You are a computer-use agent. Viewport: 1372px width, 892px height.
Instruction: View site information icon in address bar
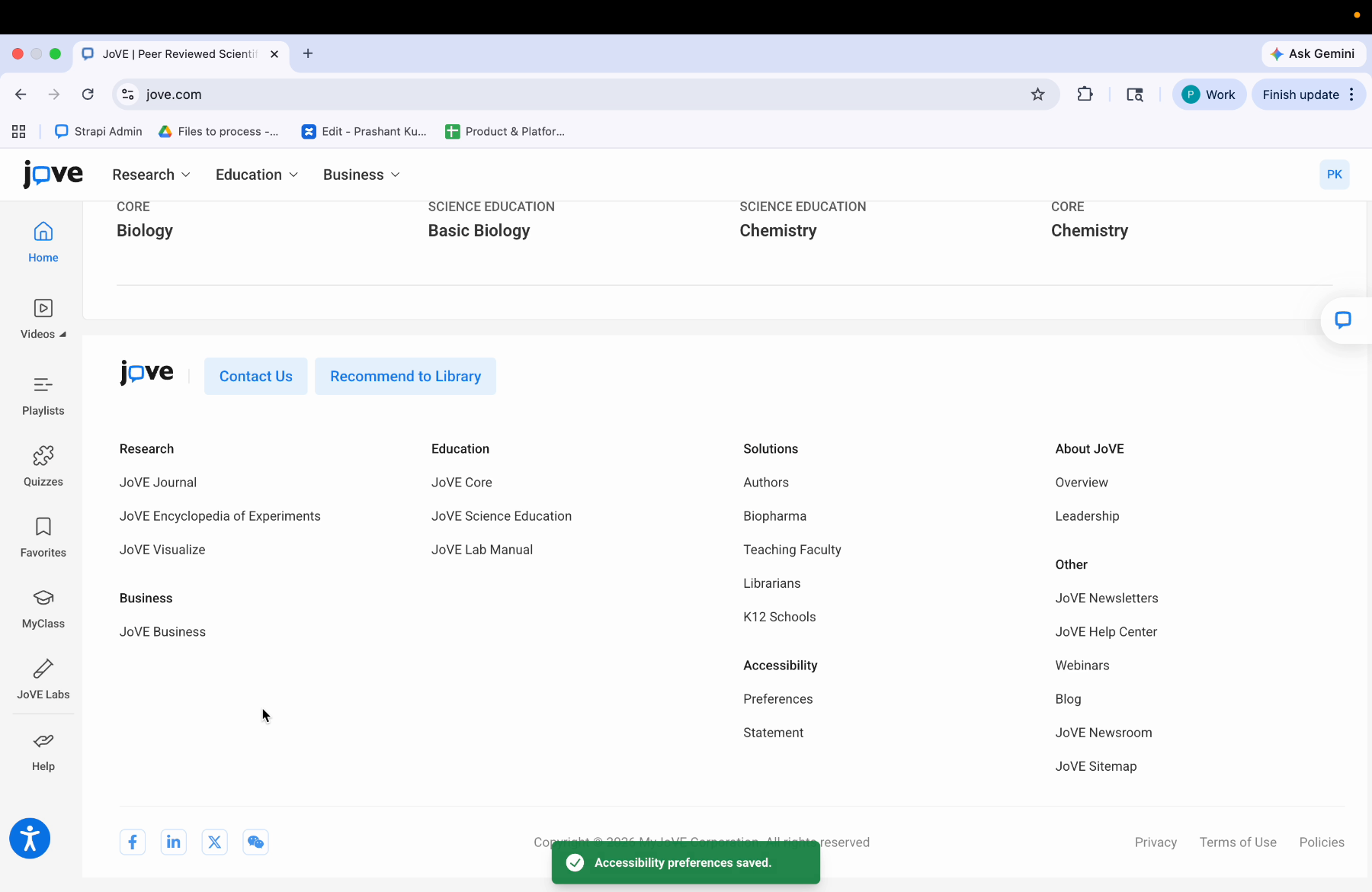128,95
